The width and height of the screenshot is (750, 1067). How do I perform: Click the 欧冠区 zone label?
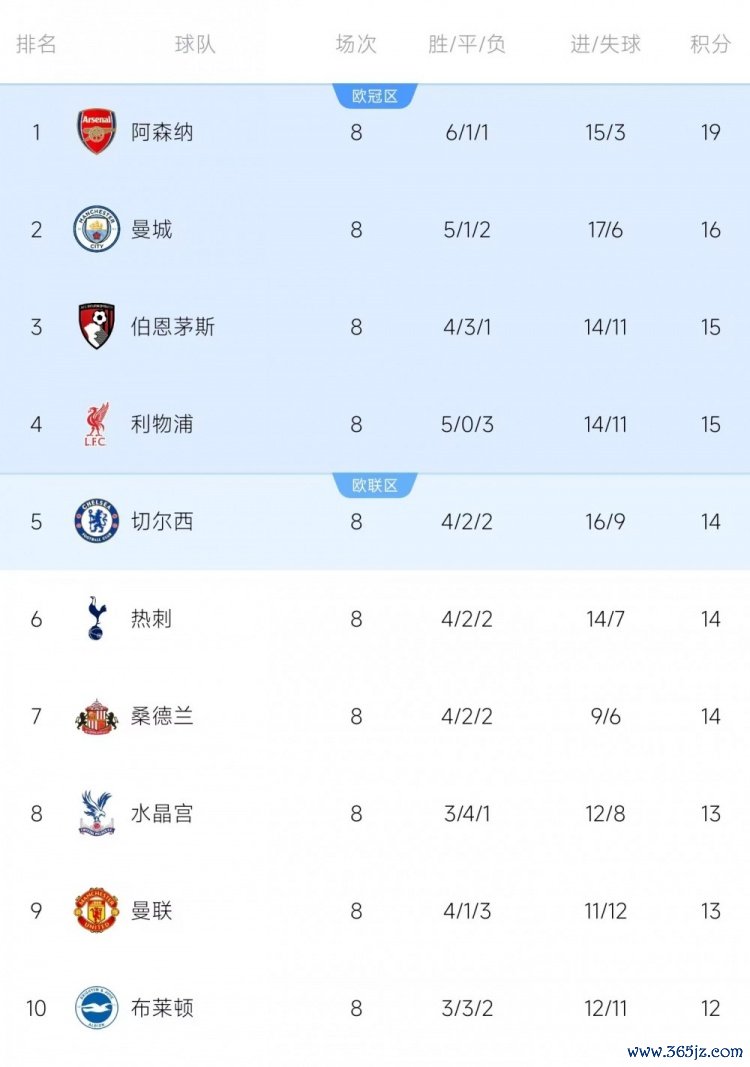375,96
